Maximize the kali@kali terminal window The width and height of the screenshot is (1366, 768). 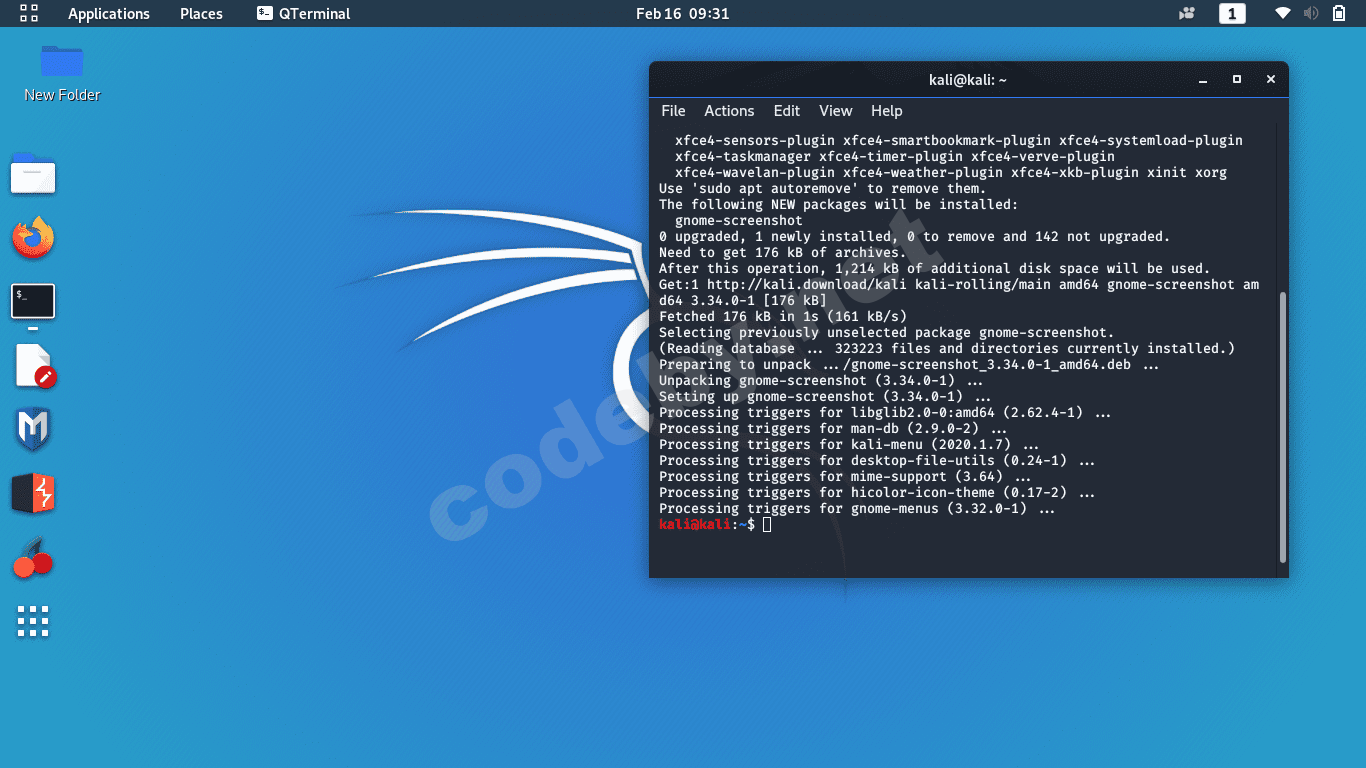coord(1237,79)
